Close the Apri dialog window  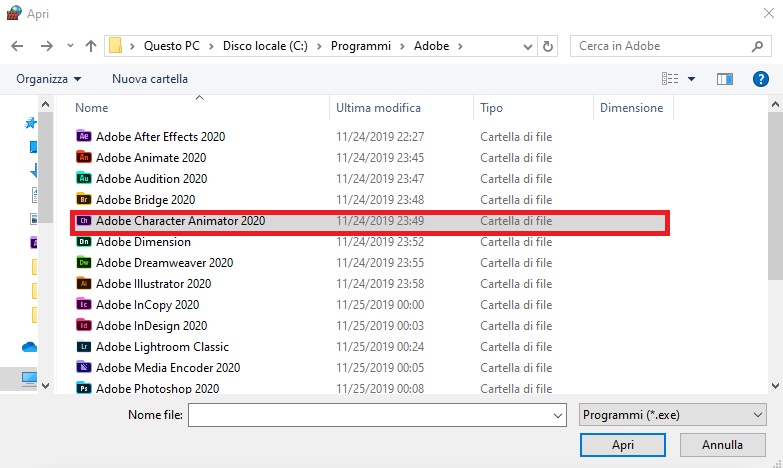tap(769, 13)
